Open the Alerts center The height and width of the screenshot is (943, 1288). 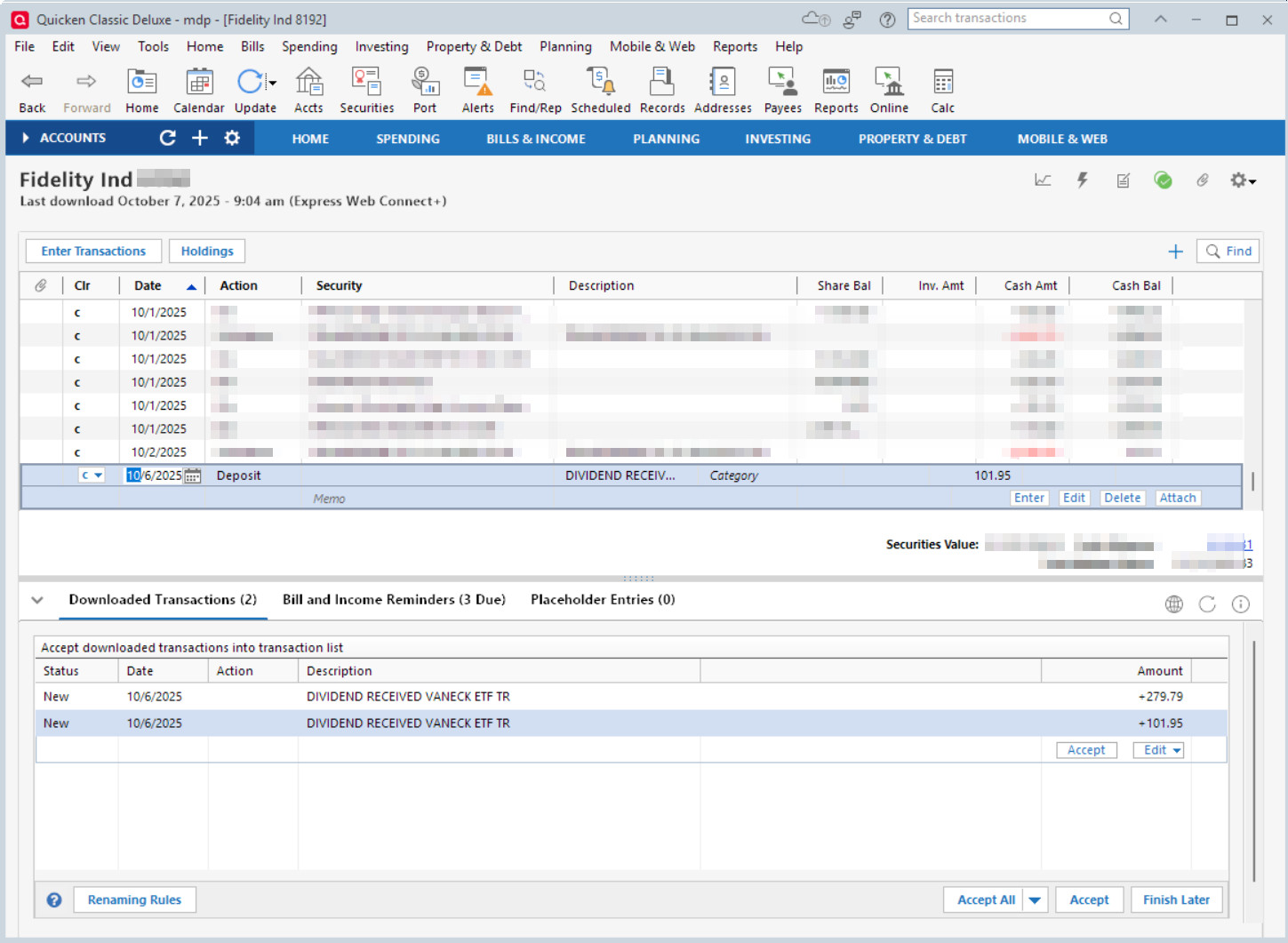coord(478,91)
